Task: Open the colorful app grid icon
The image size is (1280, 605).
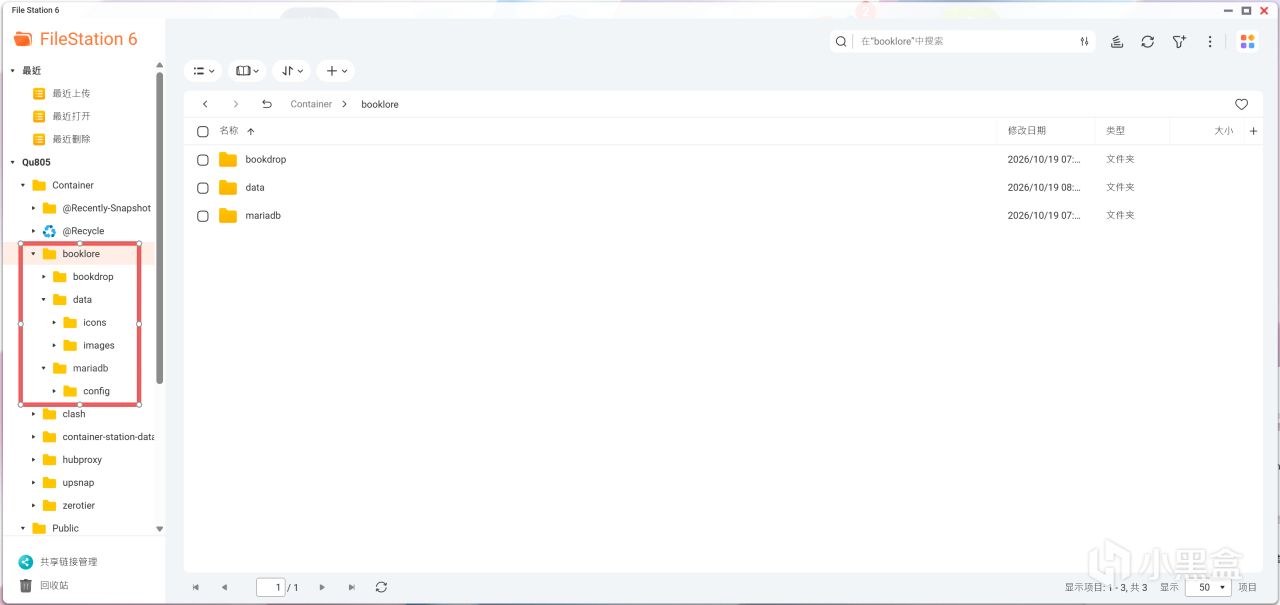Action: pyautogui.click(x=1247, y=41)
